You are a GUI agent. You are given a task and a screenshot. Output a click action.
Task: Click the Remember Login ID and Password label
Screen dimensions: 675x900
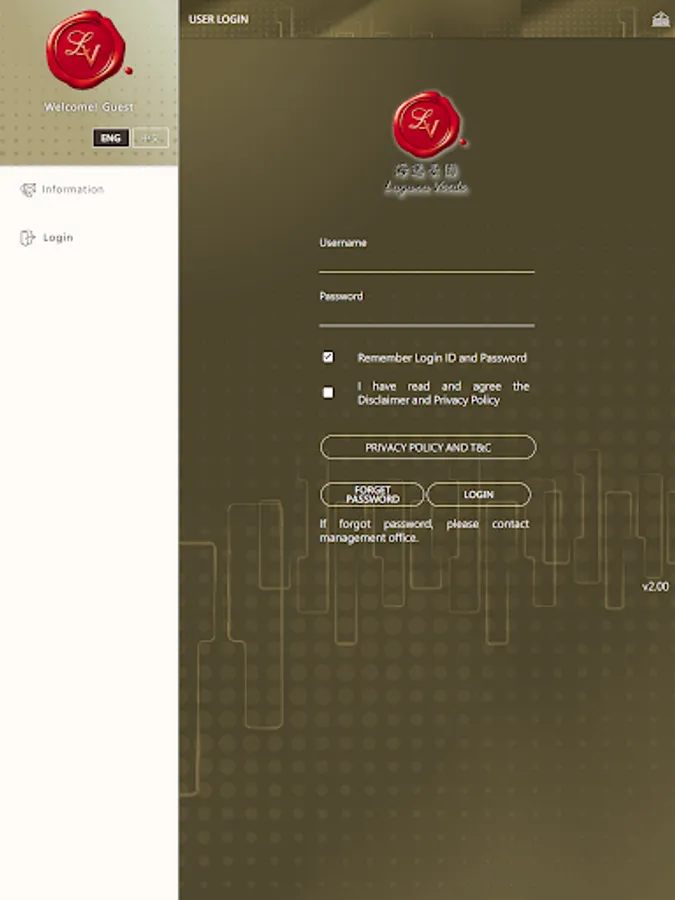[442, 358]
